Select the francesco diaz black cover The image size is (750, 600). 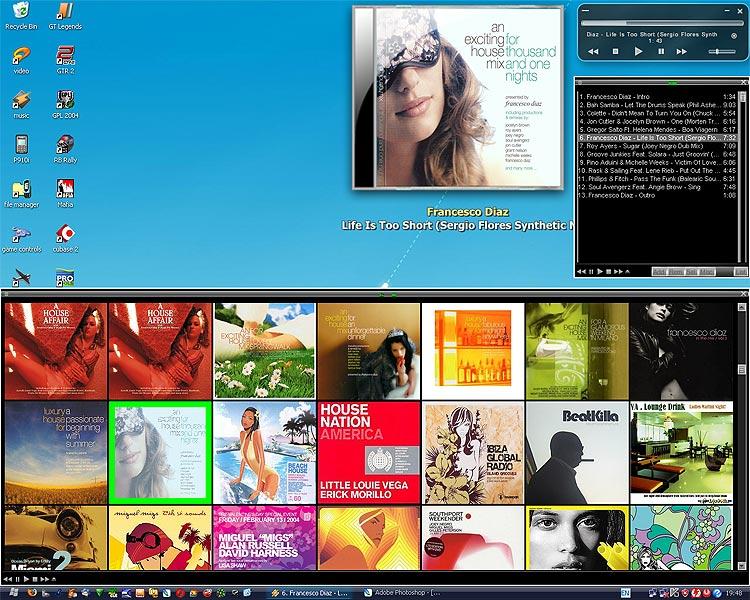click(681, 351)
